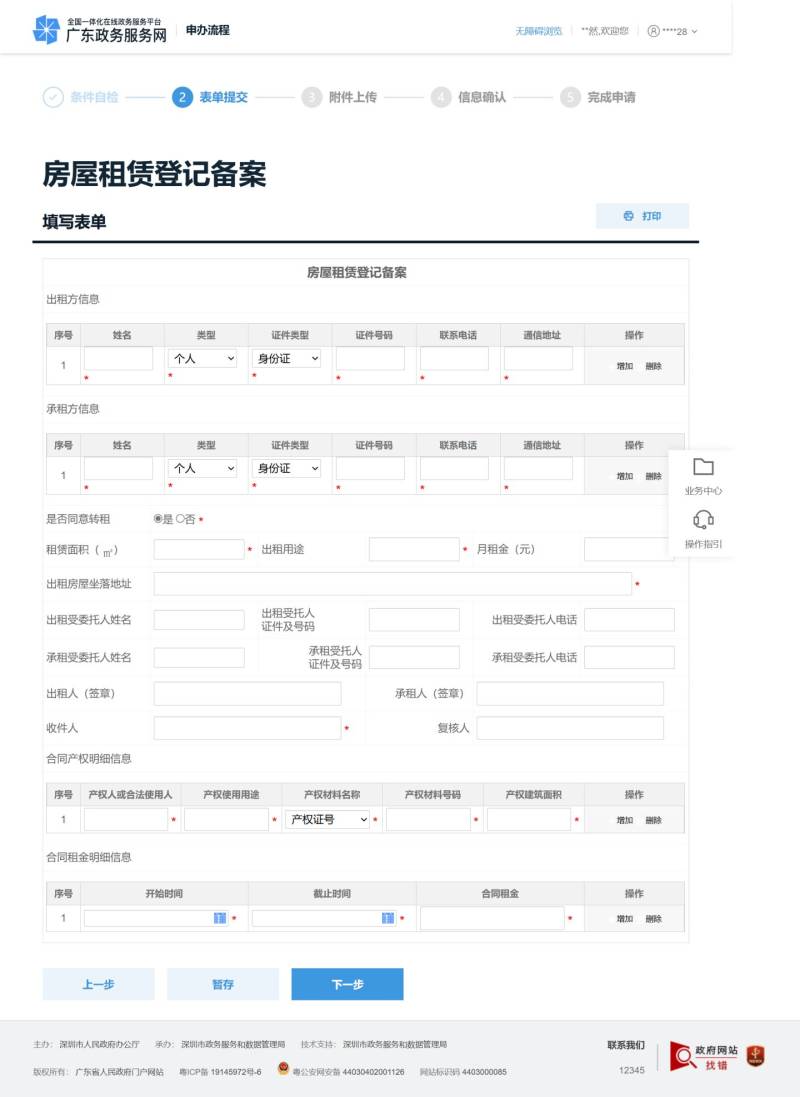Viewport: 800px width, 1097px height.
Task: Click 删除 in 出租方信息 row
Action: [653, 366]
